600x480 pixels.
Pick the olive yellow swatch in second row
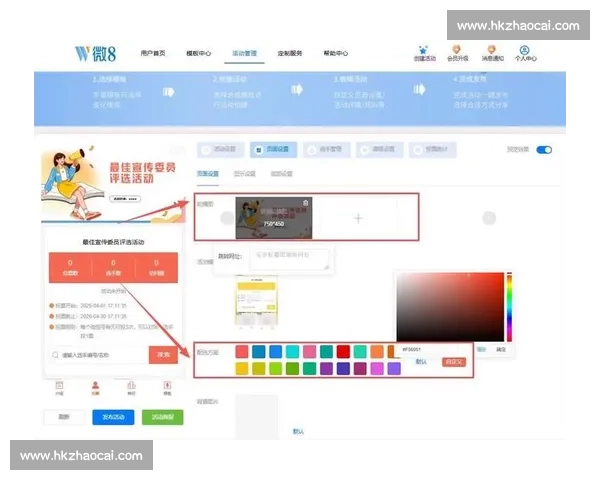pos(259,368)
